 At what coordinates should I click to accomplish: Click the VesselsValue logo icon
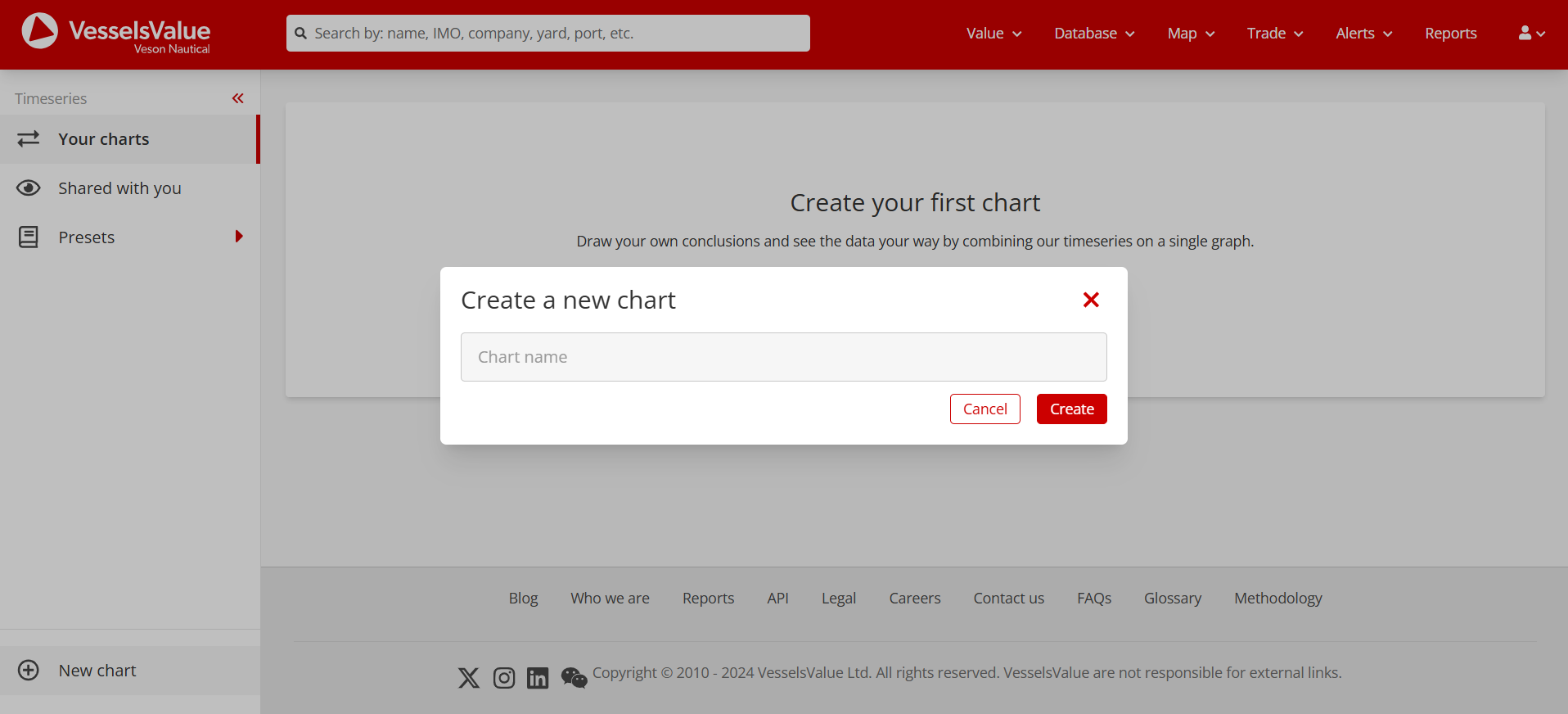point(39,31)
